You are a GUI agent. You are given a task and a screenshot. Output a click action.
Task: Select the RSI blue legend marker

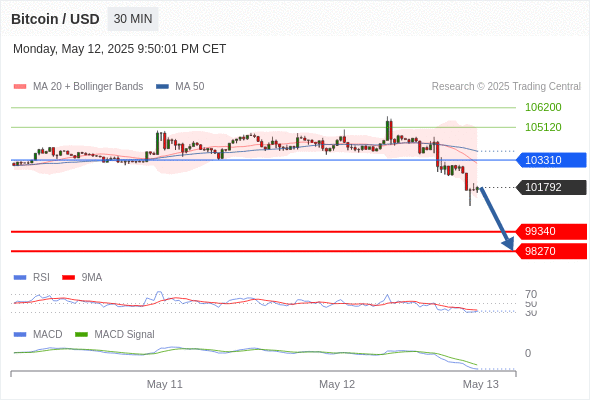pyautogui.click(x=20, y=278)
